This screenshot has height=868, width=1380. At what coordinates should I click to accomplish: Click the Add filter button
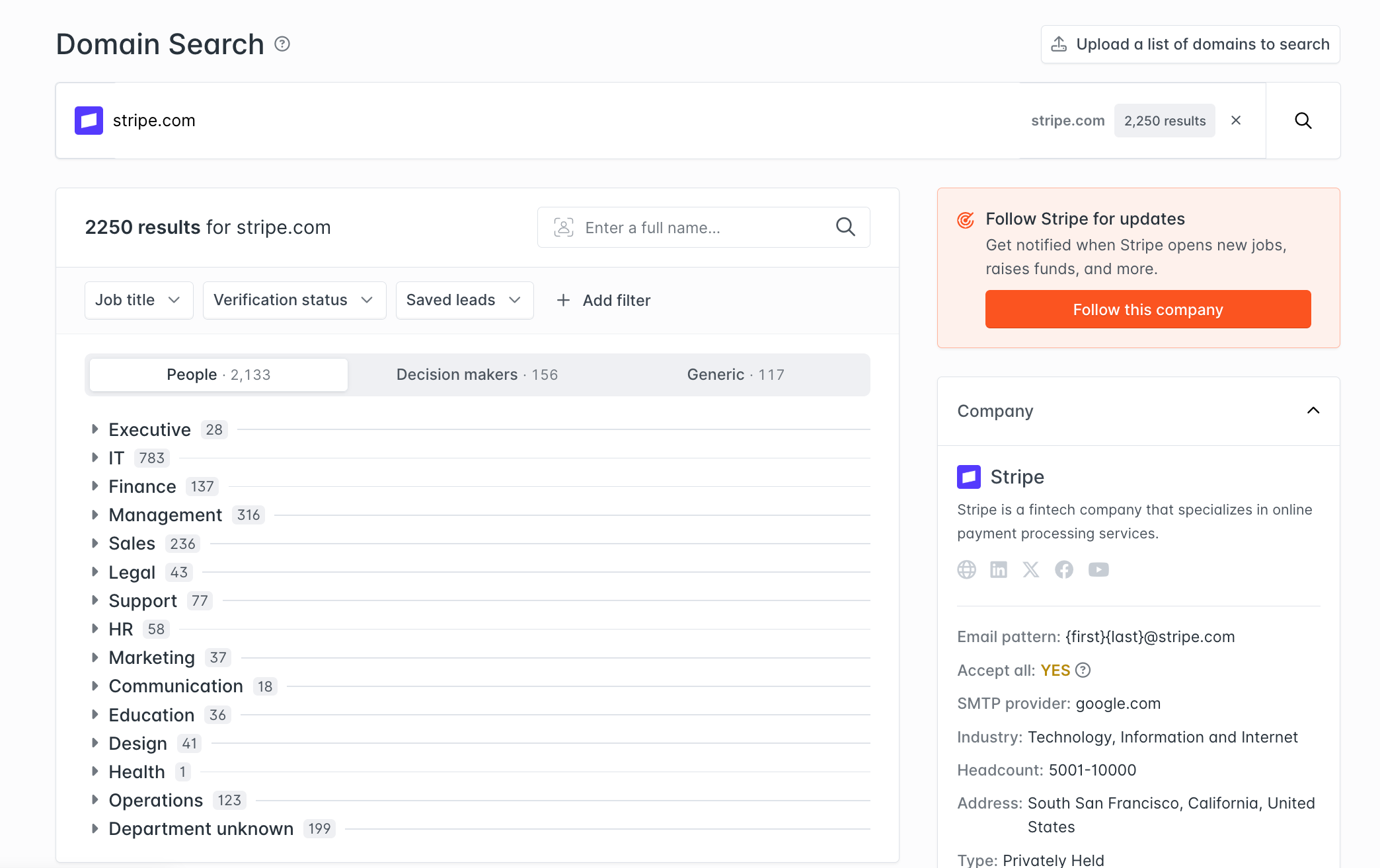click(603, 301)
